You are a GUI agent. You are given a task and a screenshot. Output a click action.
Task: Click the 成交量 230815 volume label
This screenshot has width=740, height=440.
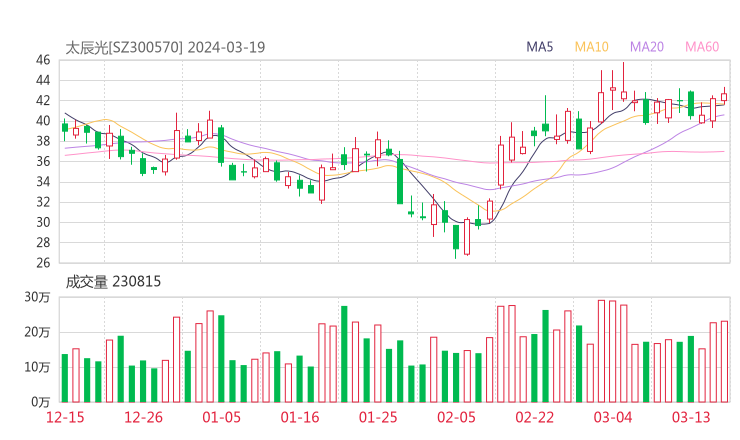(113, 282)
